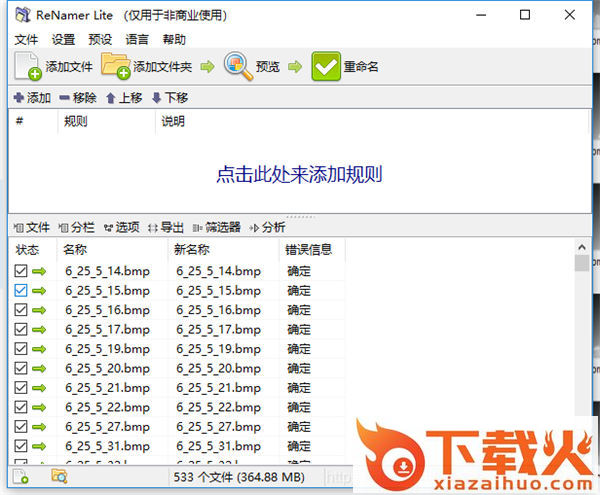Image resolution: width=600 pixels, height=495 pixels.
Task: Remove a rule with the 移除 button
Action: pos(78,98)
